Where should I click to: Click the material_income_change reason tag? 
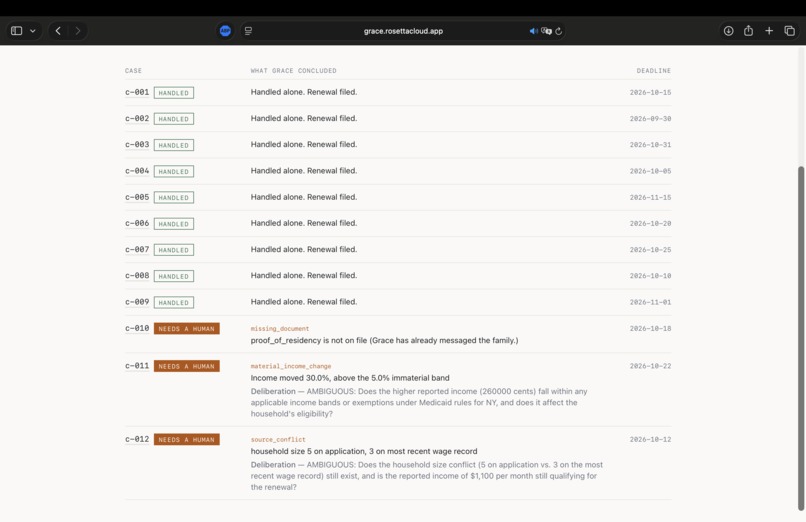tap(291, 366)
